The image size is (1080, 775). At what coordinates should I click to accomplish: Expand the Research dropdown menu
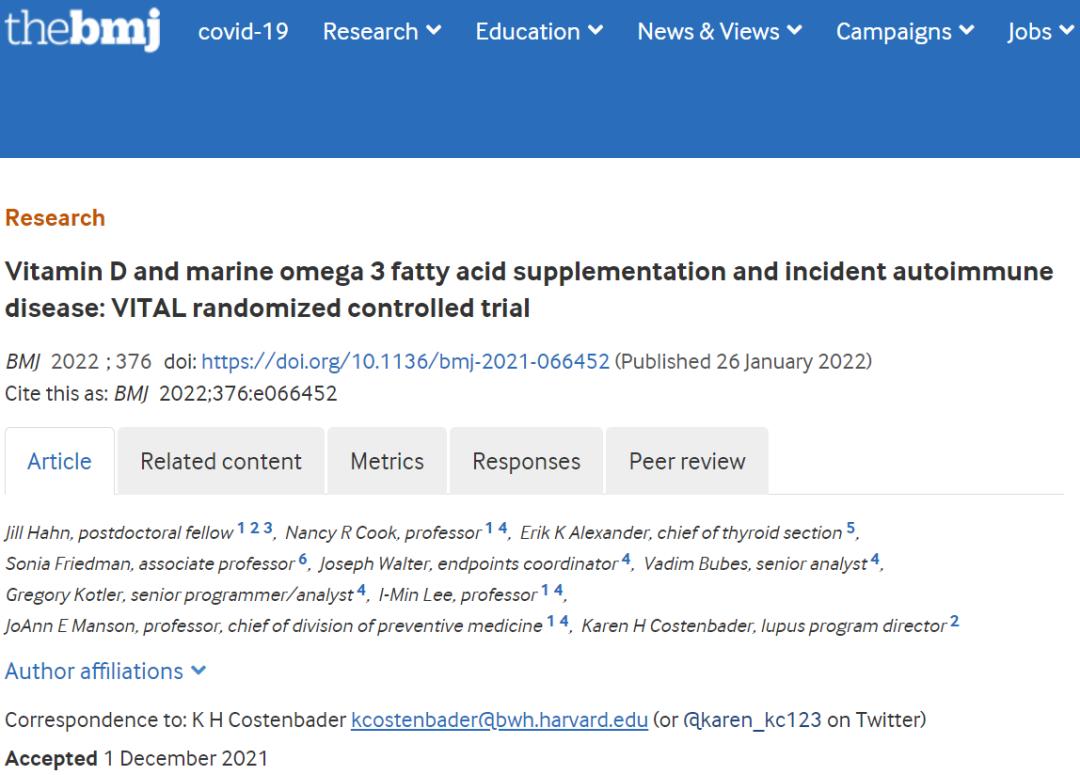pyautogui.click(x=381, y=32)
